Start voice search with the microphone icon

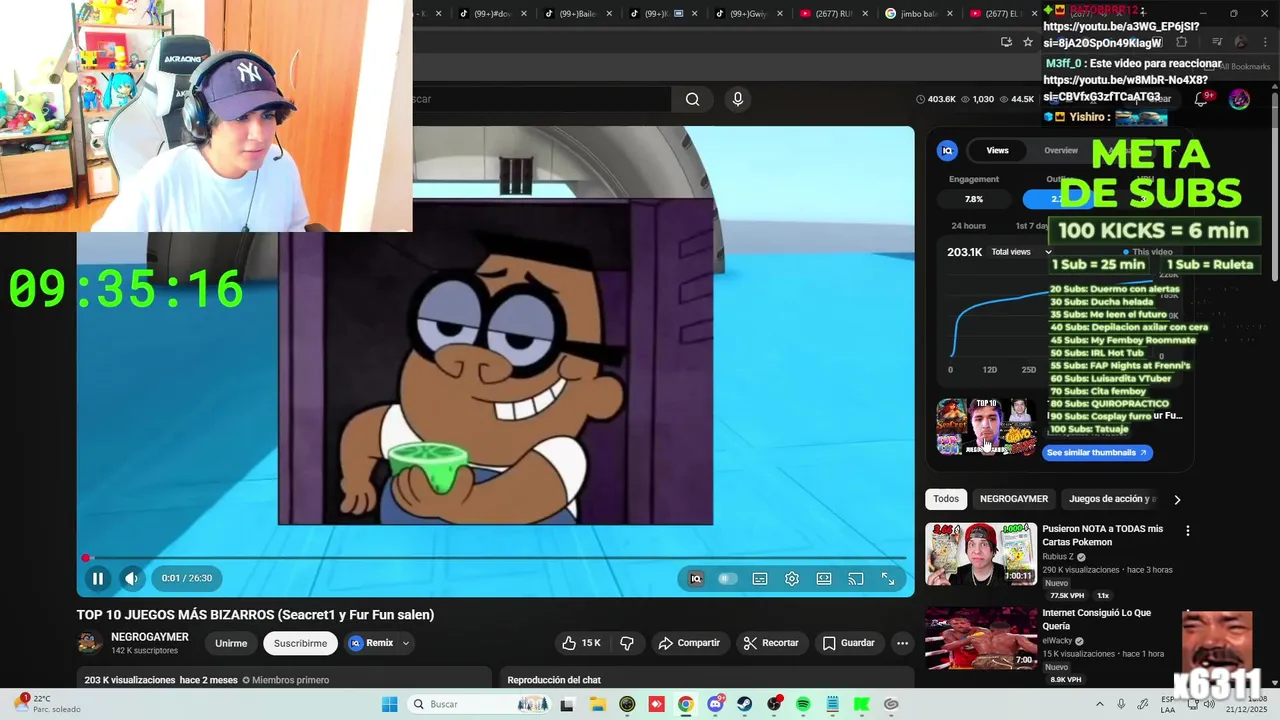(x=738, y=99)
